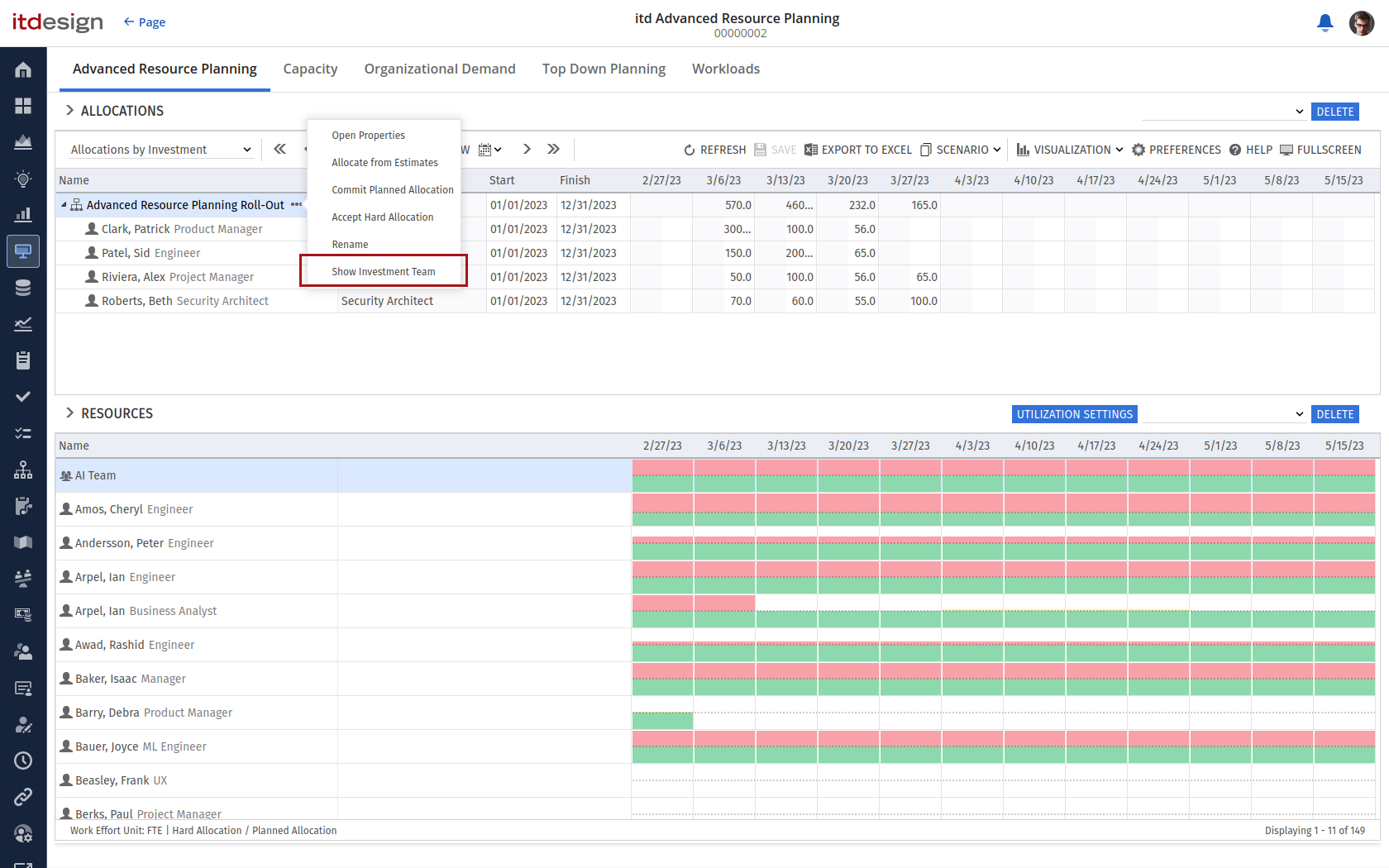The image size is (1389, 868).
Task: Click Arpel, Ian Business Analyst 3/6/23 bar
Action: coord(724,611)
